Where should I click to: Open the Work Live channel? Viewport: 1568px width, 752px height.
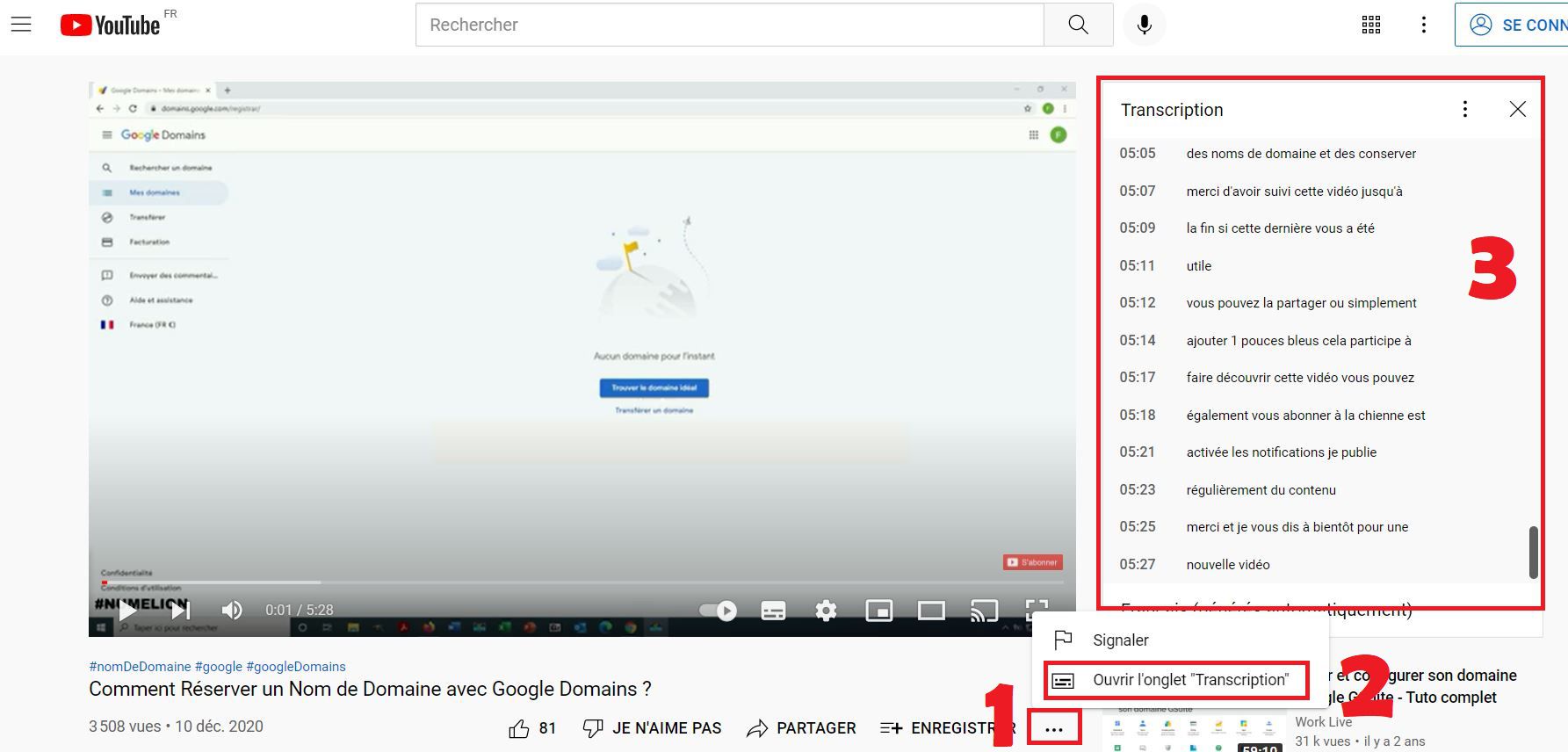tap(1322, 722)
